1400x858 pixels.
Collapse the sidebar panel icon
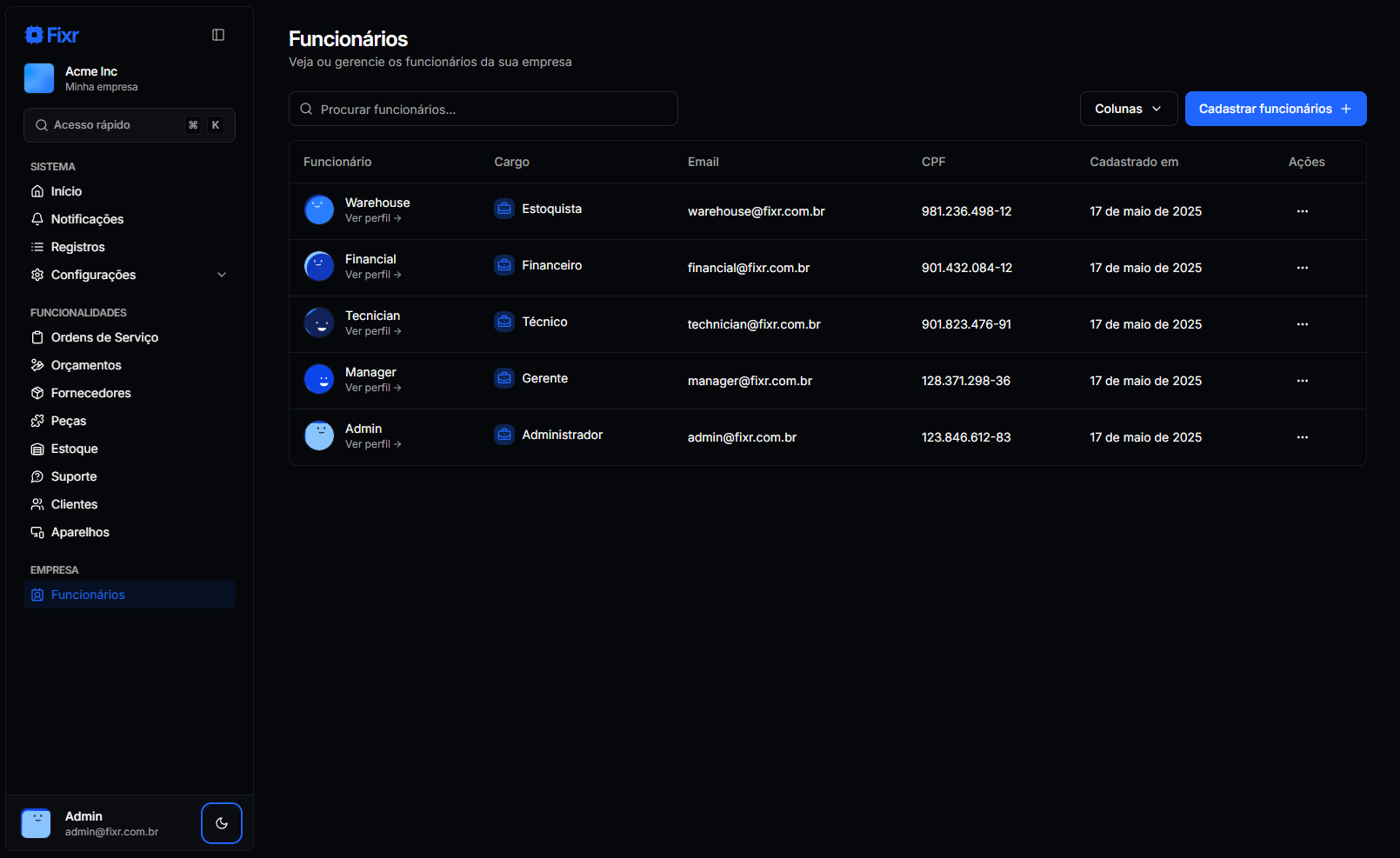pos(218,35)
